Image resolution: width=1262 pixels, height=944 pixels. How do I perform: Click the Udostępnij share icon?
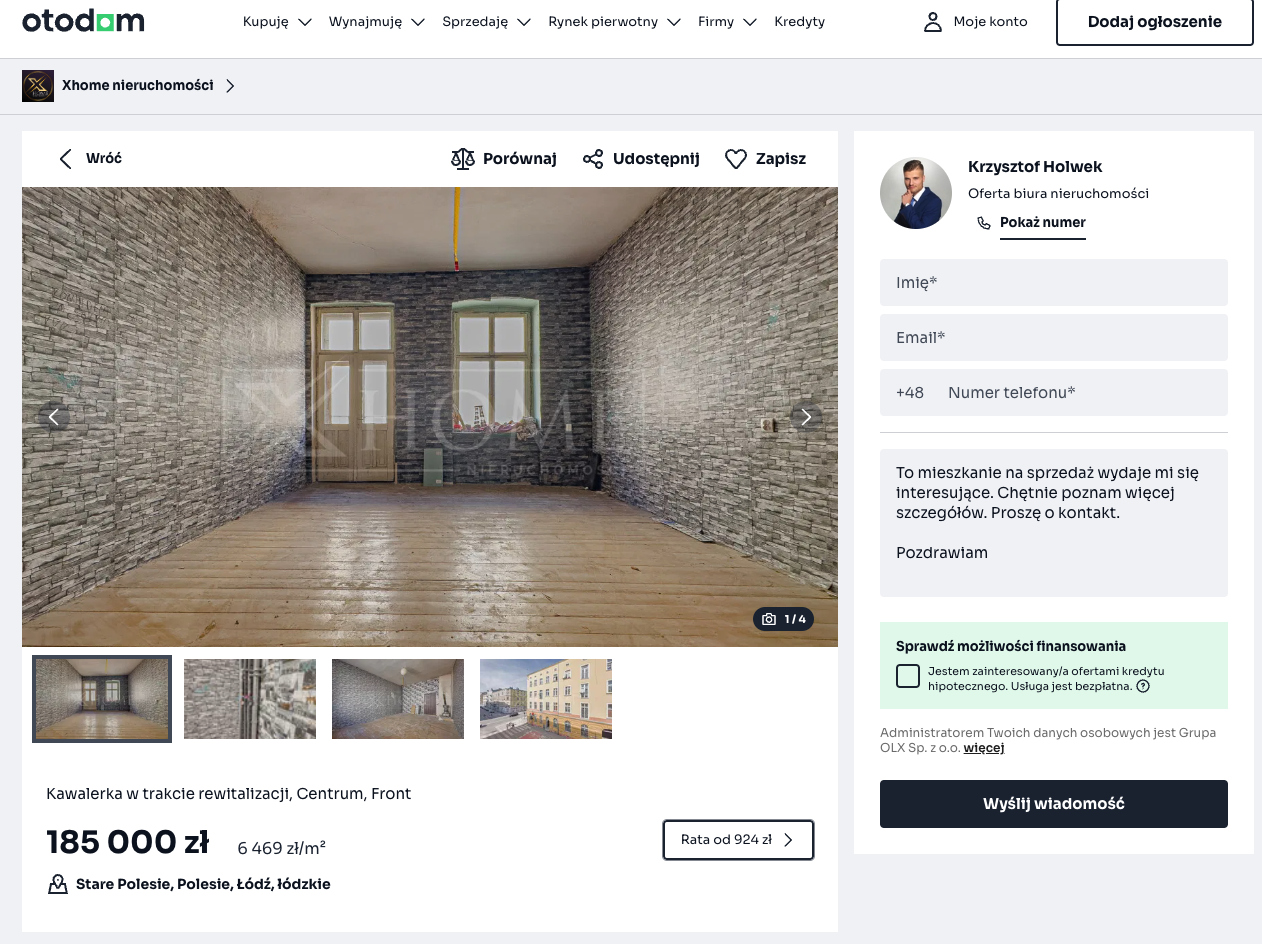tap(593, 159)
